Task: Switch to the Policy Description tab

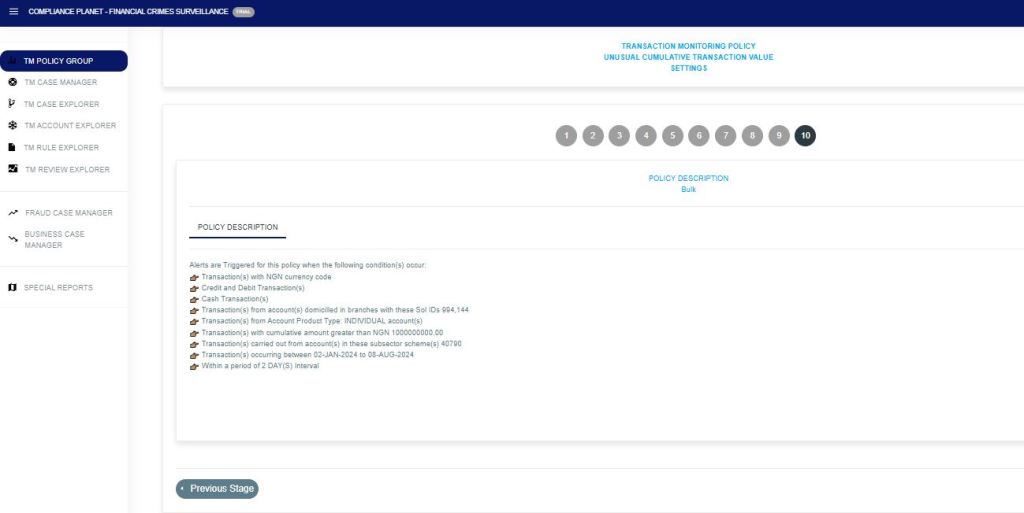Action: (x=238, y=227)
